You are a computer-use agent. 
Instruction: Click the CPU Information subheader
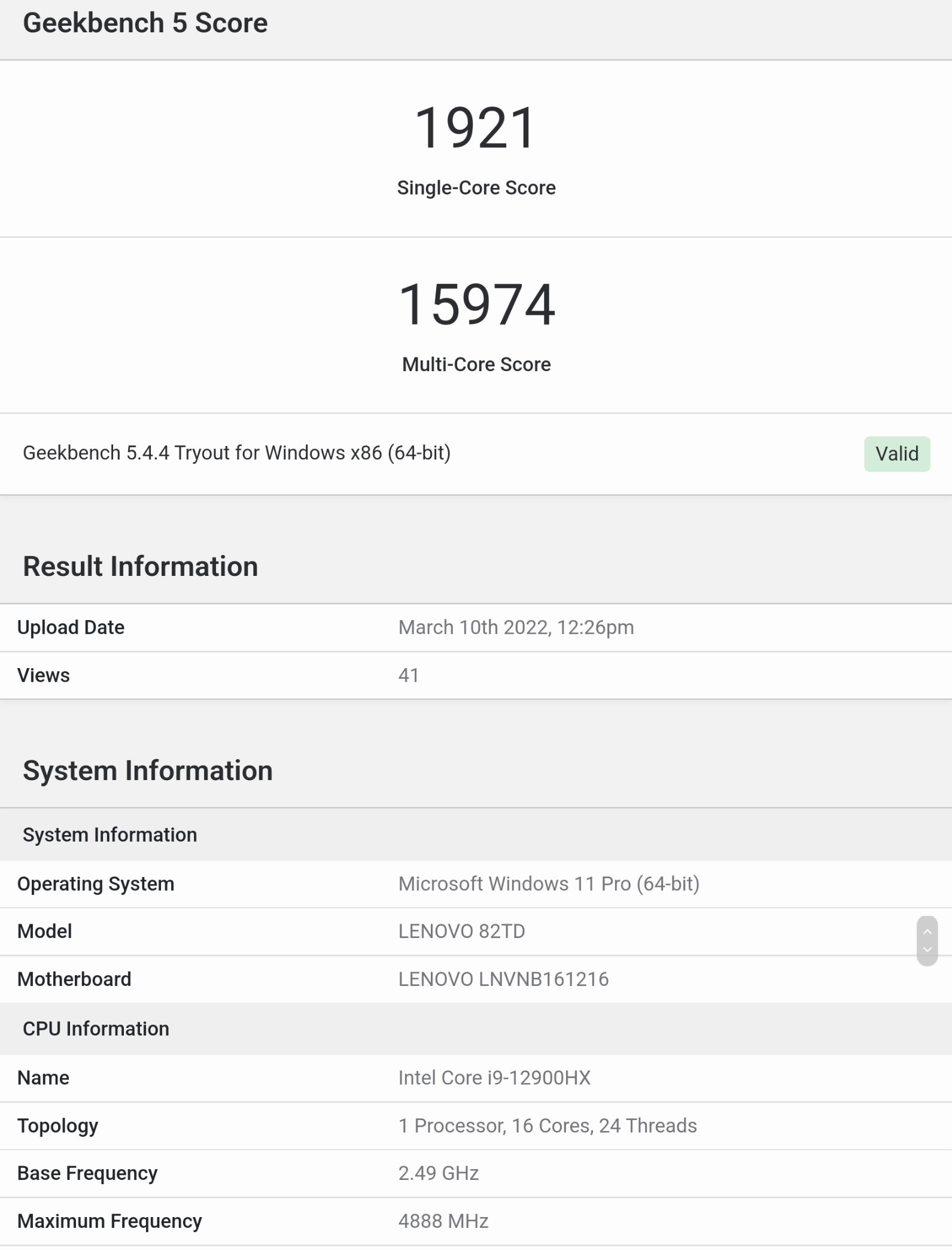(x=96, y=1028)
